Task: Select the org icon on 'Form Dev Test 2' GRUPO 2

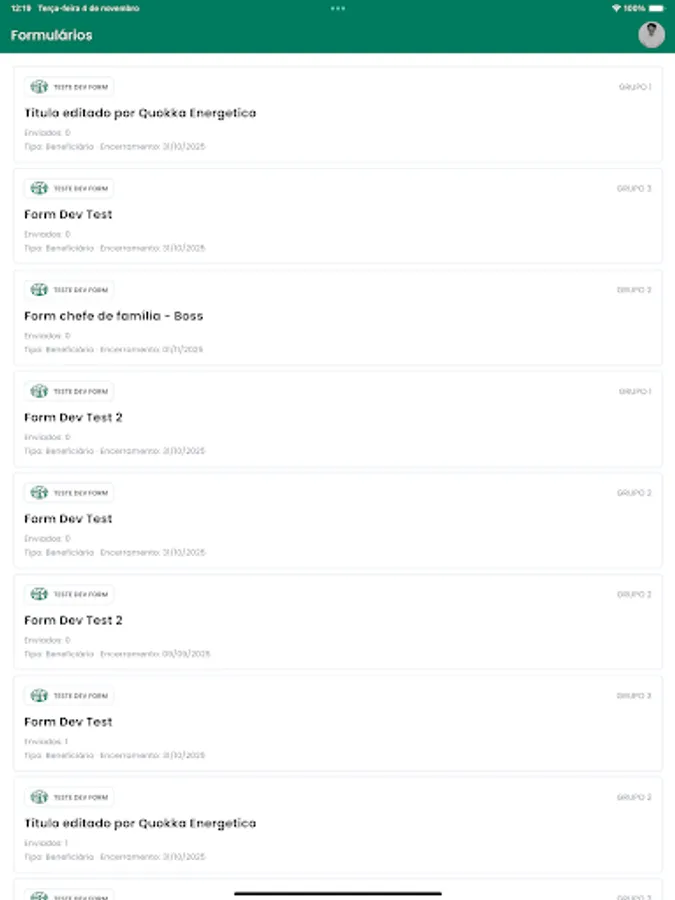Action: point(40,593)
